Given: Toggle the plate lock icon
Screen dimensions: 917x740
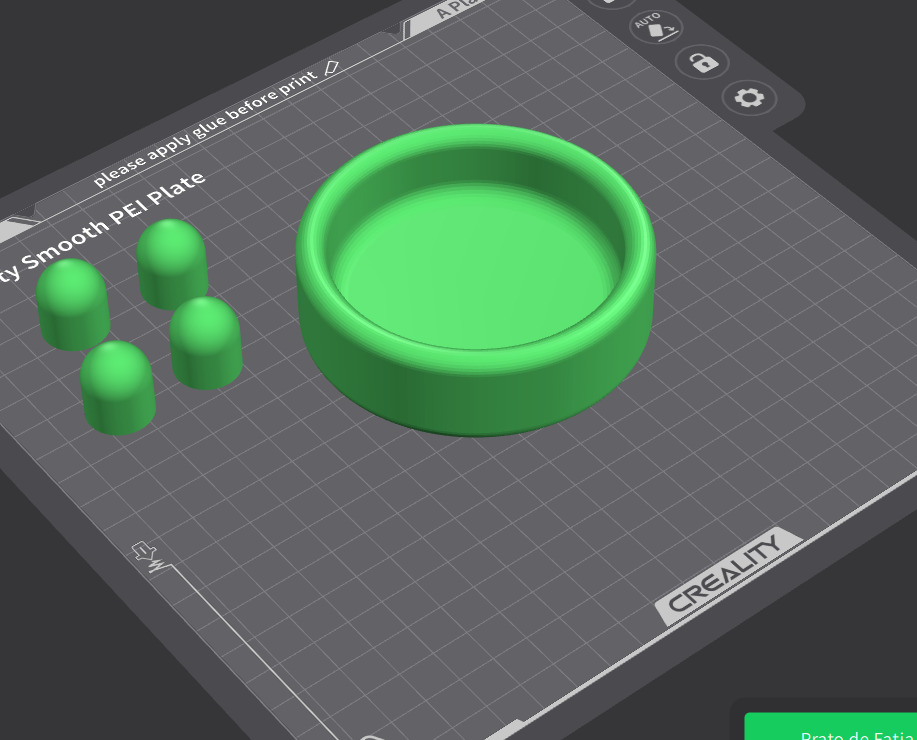Looking at the screenshot, I should pyautogui.click(x=702, y=62).
